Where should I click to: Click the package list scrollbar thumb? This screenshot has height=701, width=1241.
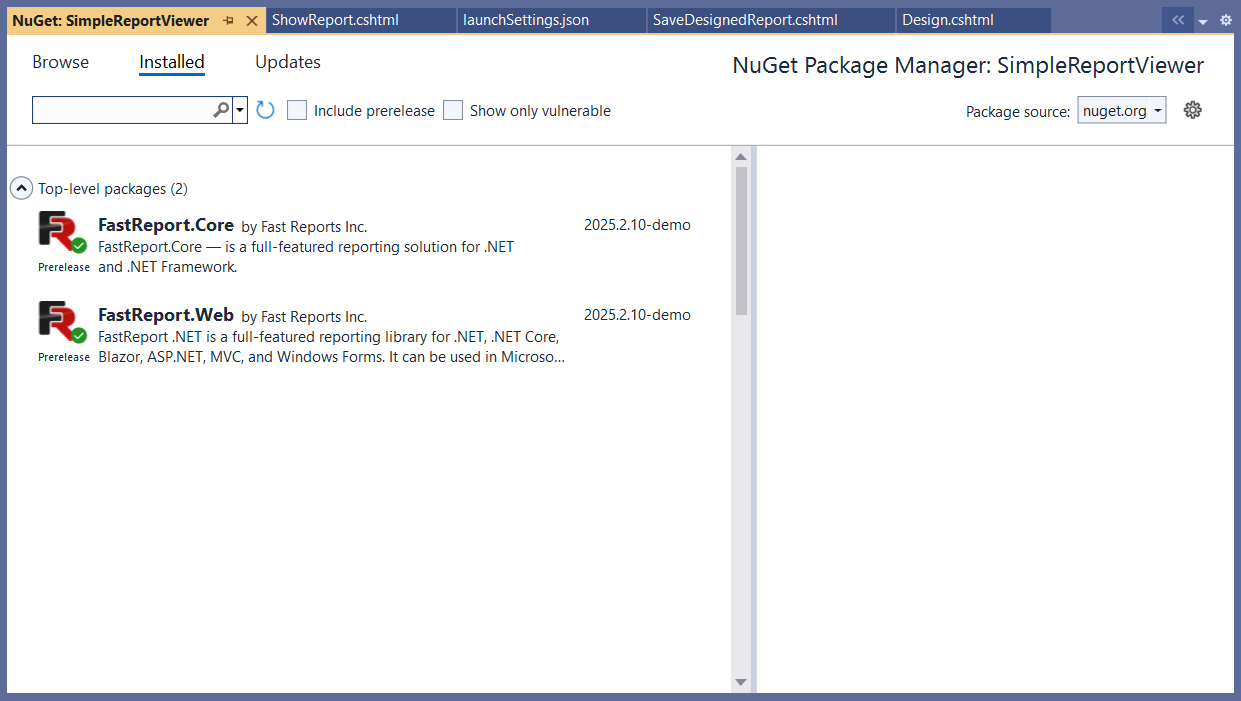741,241
